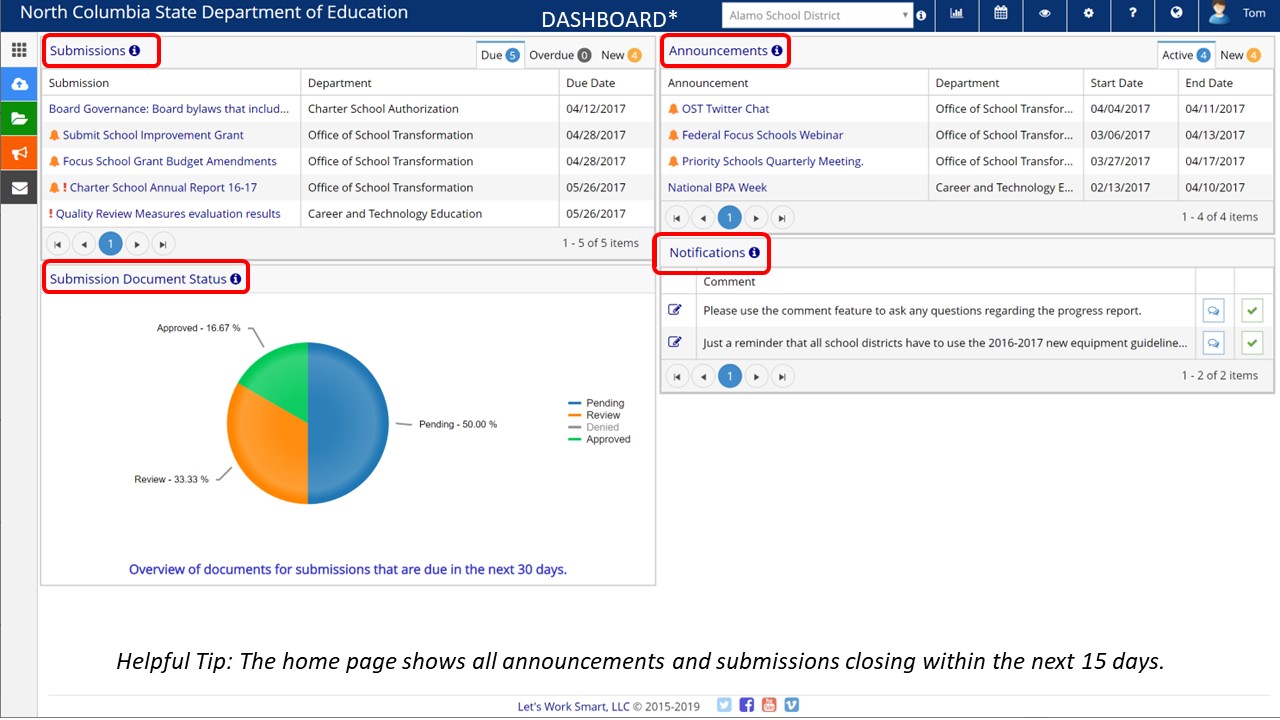Check off the equipment guideline notification
1280x720 pixels.
coord(1252,343)
